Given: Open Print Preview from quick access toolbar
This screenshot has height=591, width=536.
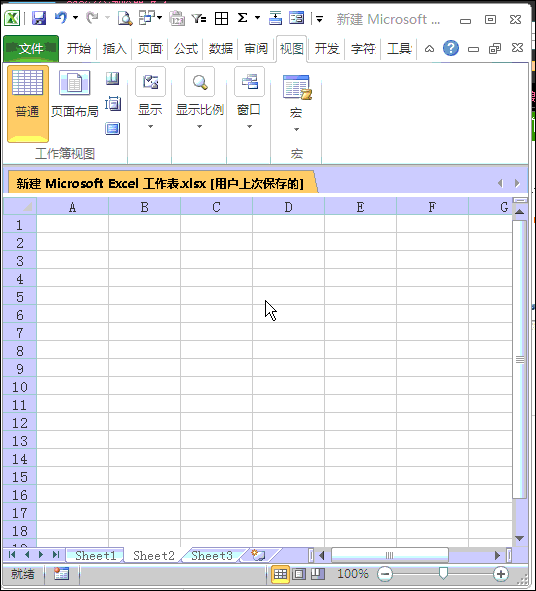Looking at the screenshot, I should [x=125, y=18].
